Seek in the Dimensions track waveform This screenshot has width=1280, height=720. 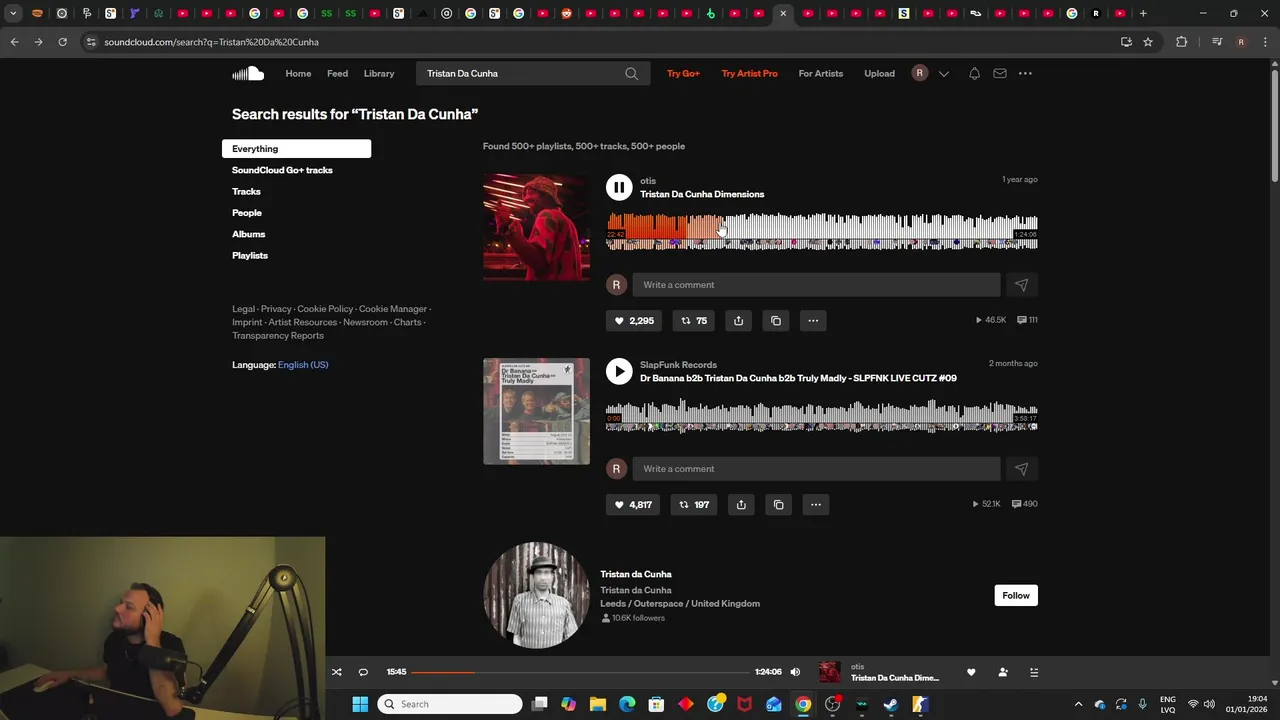coord(822,231)
